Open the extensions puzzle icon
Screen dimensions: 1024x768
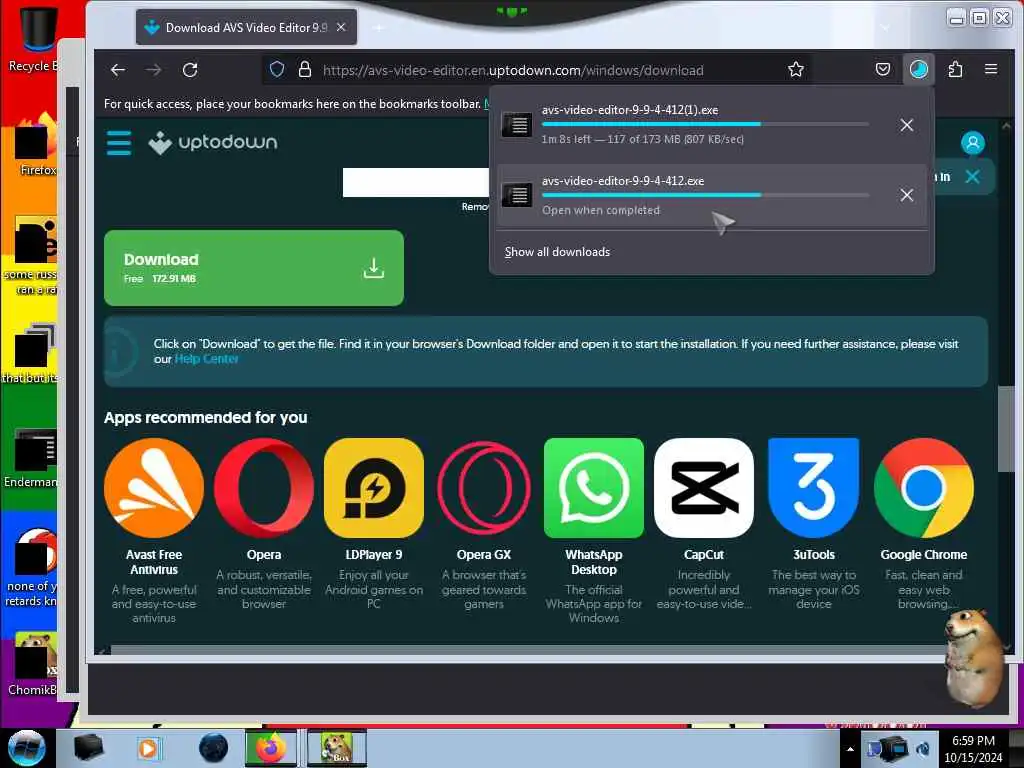[x=955, y=69]
